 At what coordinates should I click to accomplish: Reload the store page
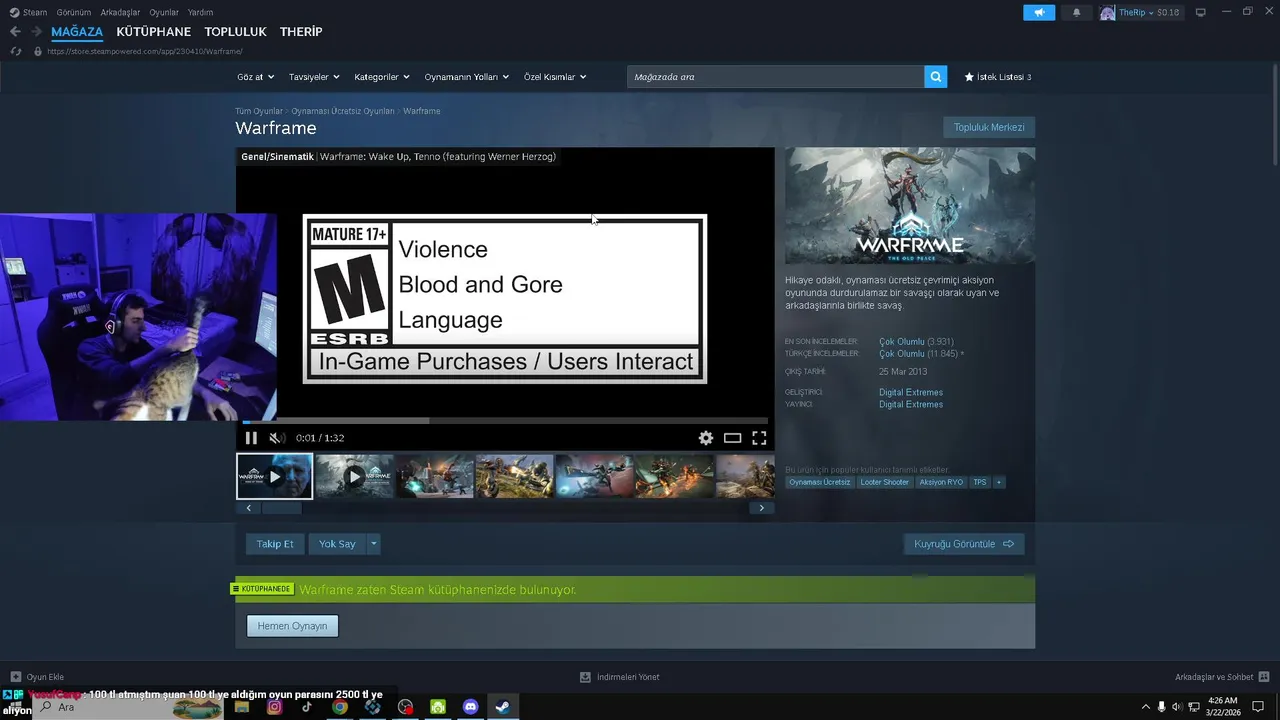[x=15, y=51]
